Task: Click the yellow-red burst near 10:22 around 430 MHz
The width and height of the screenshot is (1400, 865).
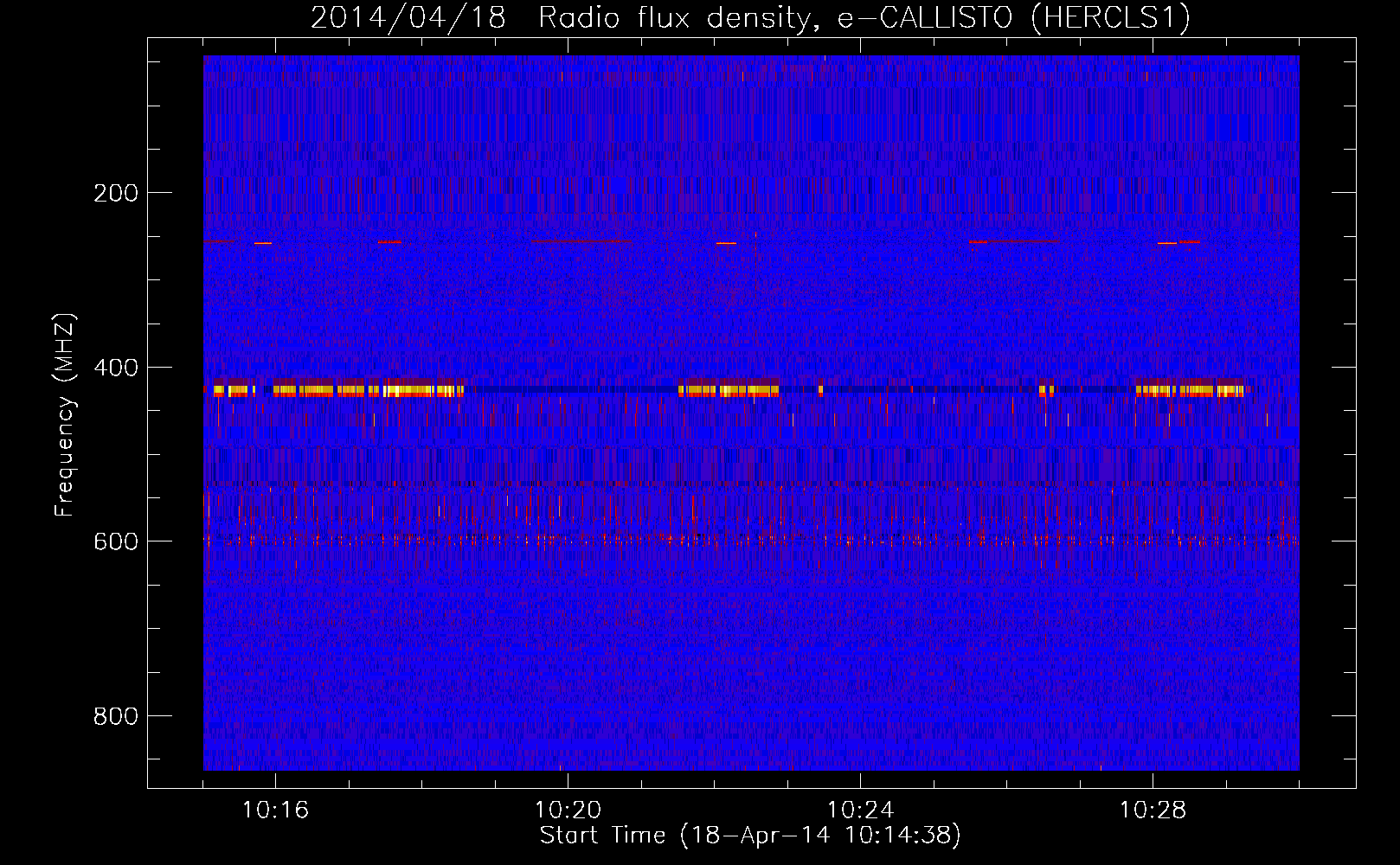Action: click(729, 391)
